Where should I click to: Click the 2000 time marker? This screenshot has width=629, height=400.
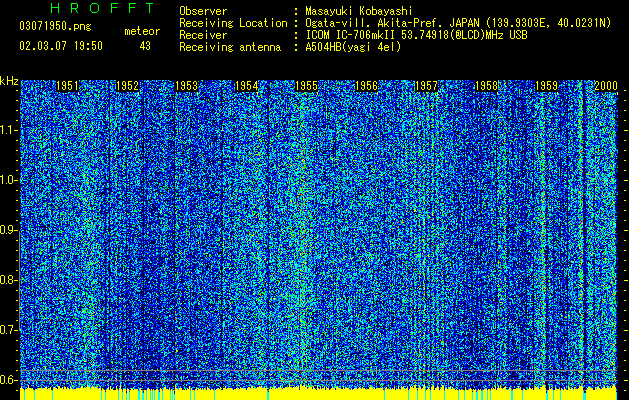click(606, 86)
